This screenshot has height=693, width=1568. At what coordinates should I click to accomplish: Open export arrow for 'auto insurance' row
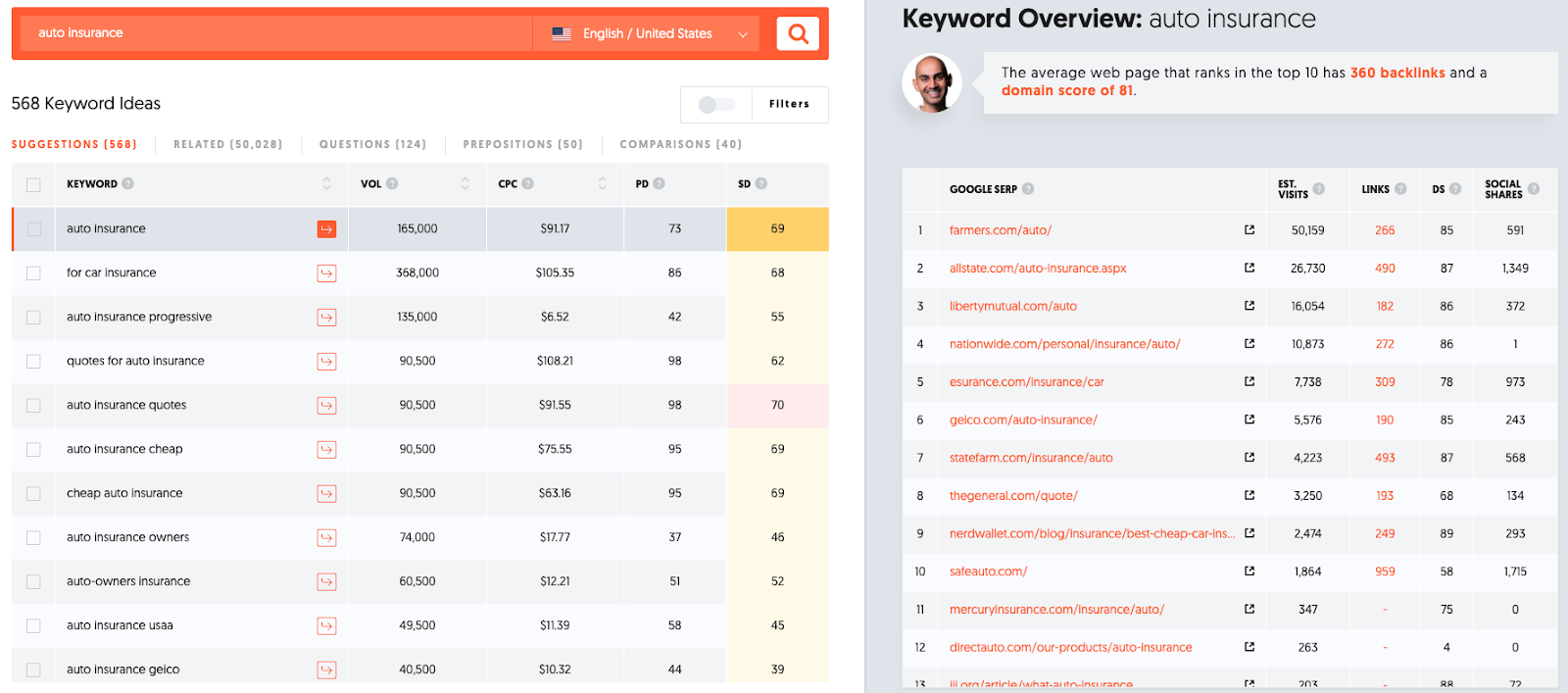326,228
